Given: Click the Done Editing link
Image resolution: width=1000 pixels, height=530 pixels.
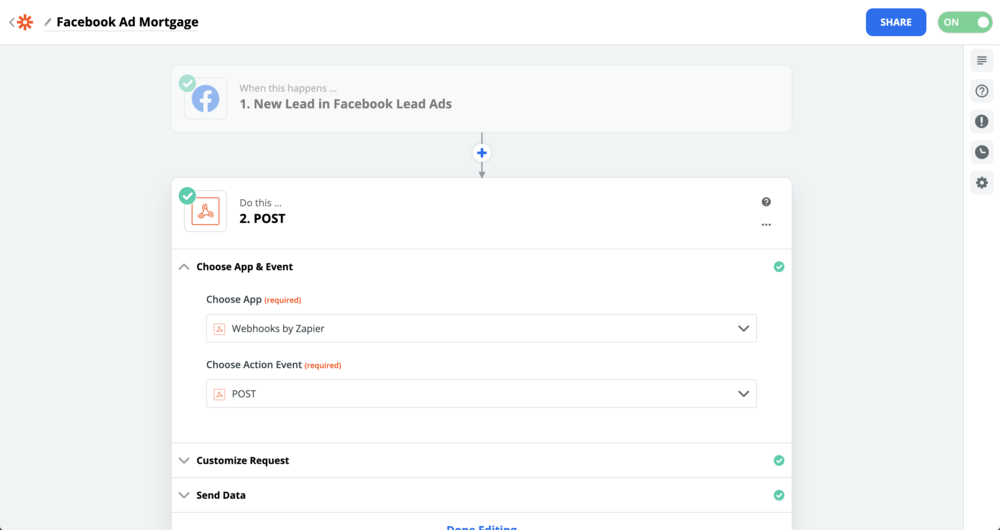Looking at the screenshot, I should [x=482, y=527].
